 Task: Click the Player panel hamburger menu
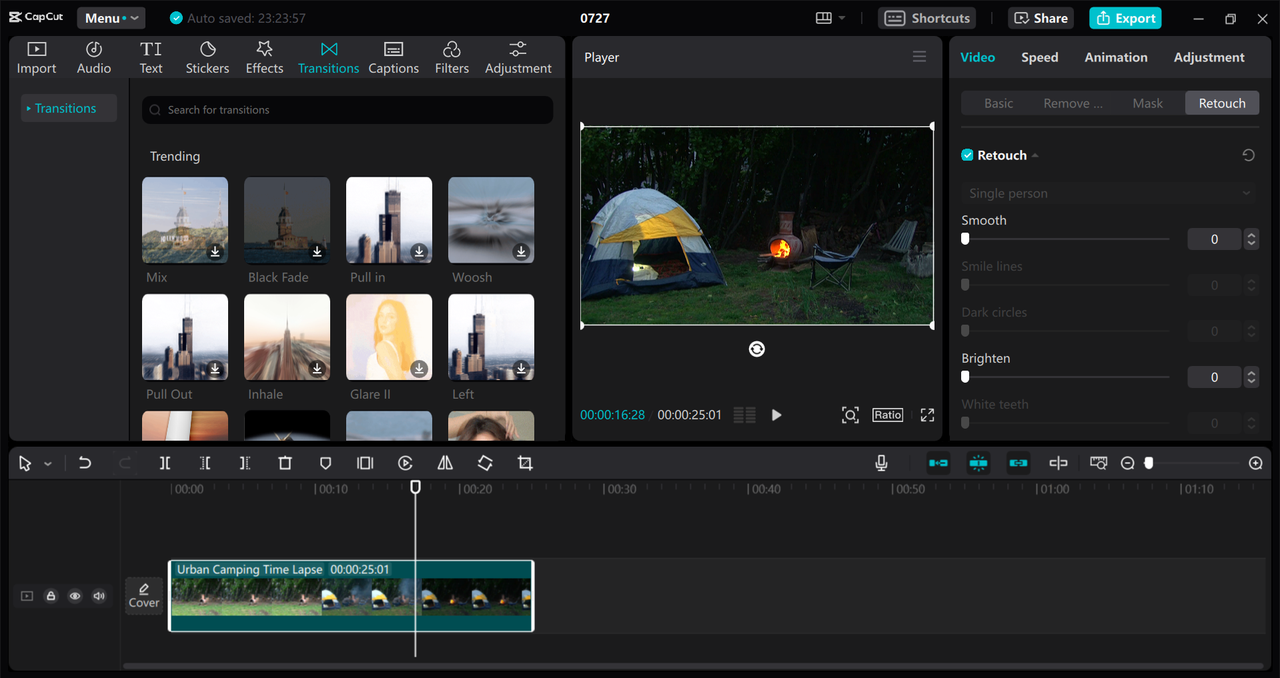pos(919,57)
